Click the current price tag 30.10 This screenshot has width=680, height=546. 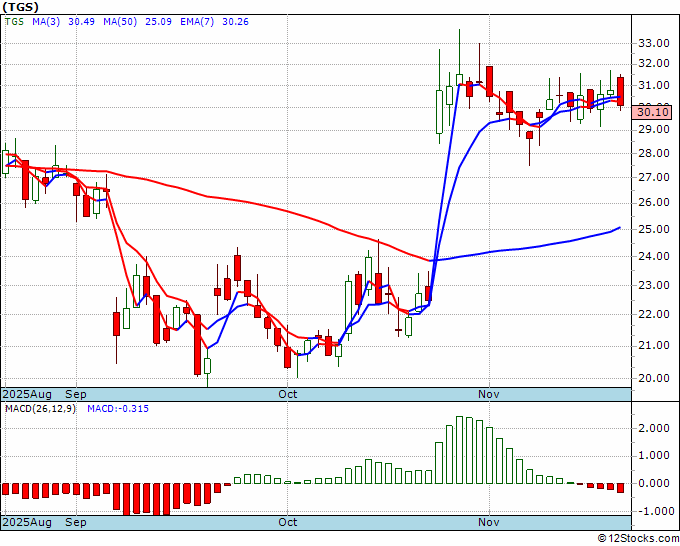click(x=653, y=112)
